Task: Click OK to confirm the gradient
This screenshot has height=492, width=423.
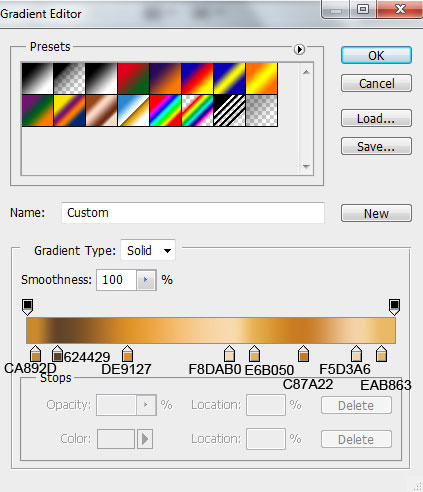Action: [376, 55]
